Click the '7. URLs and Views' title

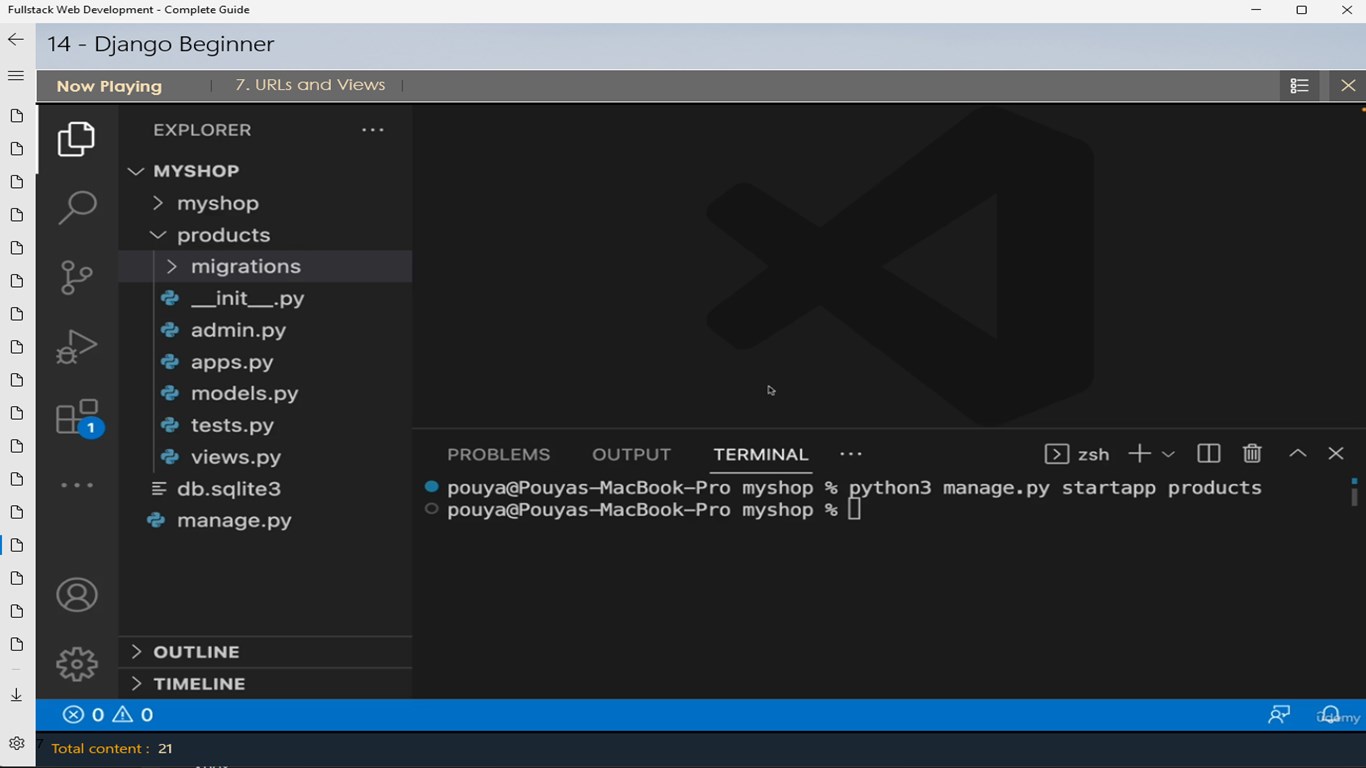pyautogui.click(x=310, y=85)
